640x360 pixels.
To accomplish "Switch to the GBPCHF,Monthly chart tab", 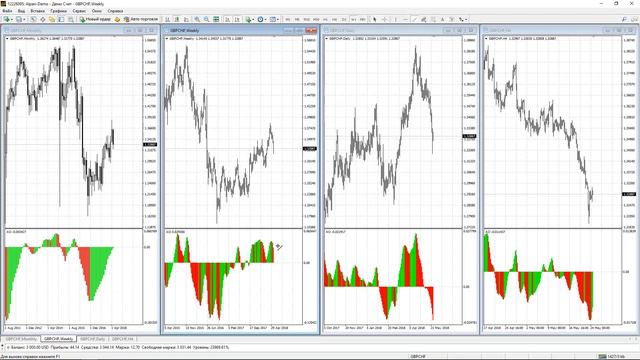I will pyautogui.click(x=21, y=339).
